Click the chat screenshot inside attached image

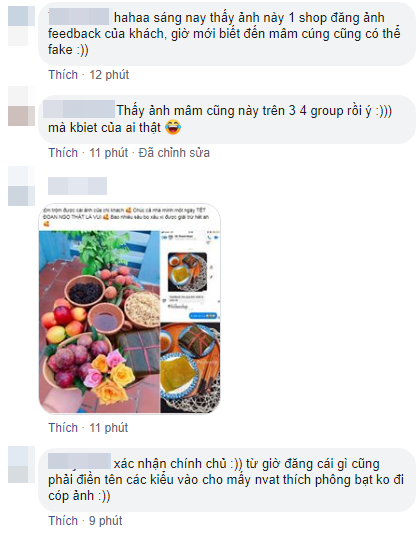click(x=190, y=276)
